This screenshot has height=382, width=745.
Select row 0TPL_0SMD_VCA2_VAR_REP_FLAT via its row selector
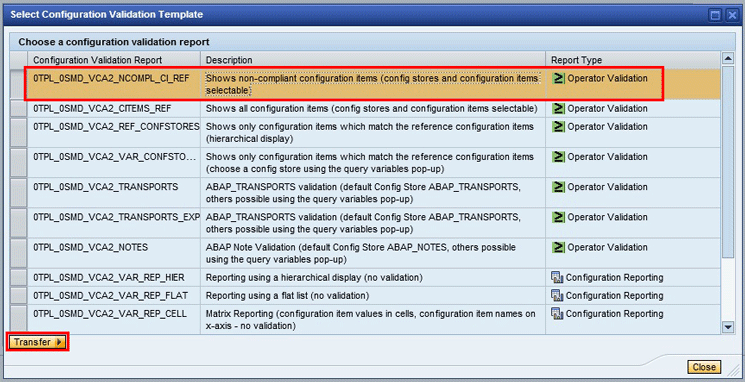click(x=19, y=296)
